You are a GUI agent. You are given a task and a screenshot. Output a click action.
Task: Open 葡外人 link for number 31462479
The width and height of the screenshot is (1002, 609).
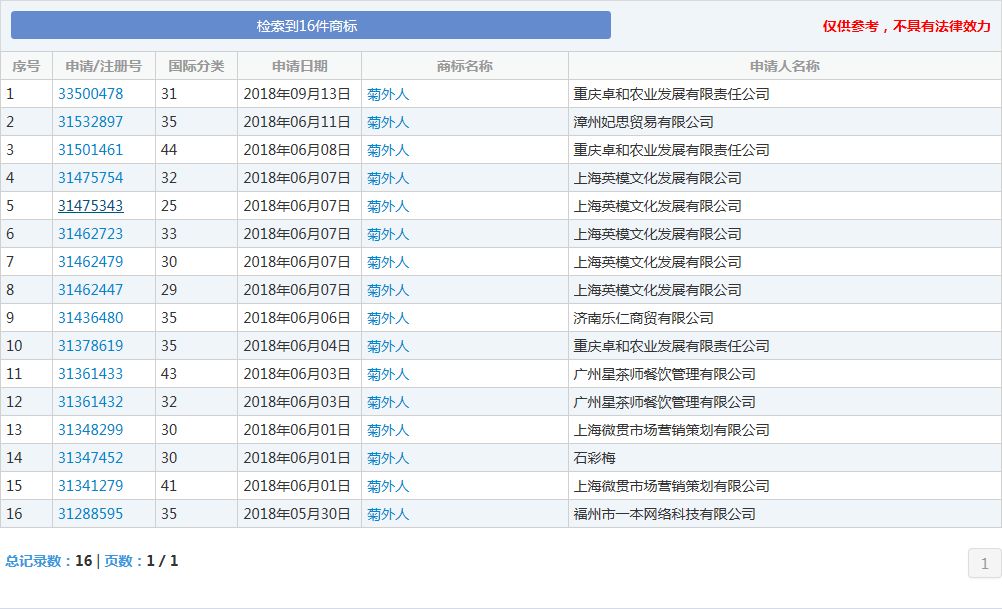pos(388,263)
